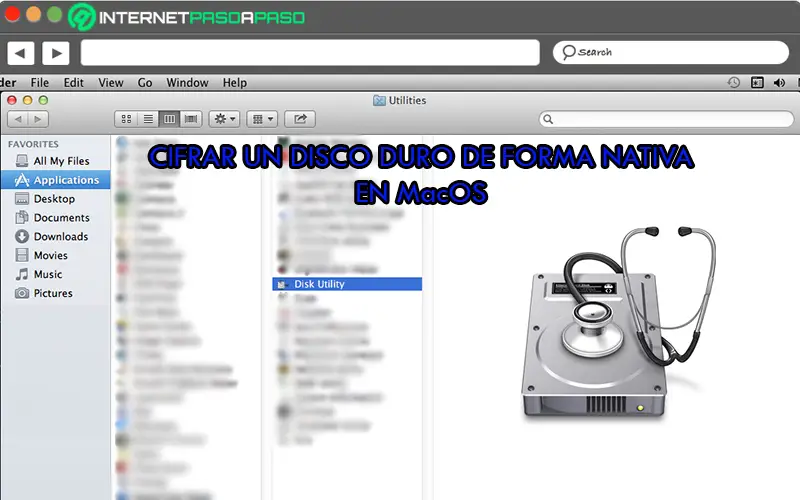Click the FAVORITES sidebar heading

pos(33,144)
